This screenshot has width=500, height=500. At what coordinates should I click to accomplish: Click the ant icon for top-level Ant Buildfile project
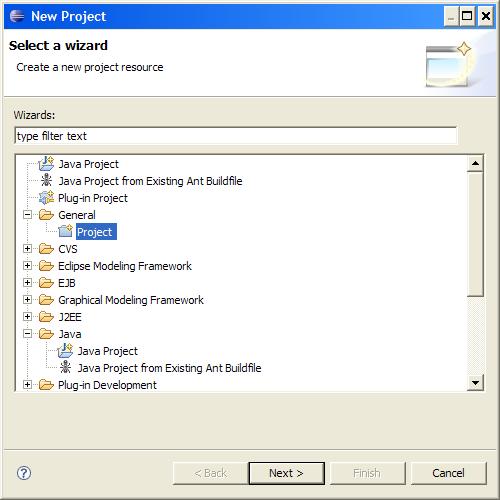point(46,181)
